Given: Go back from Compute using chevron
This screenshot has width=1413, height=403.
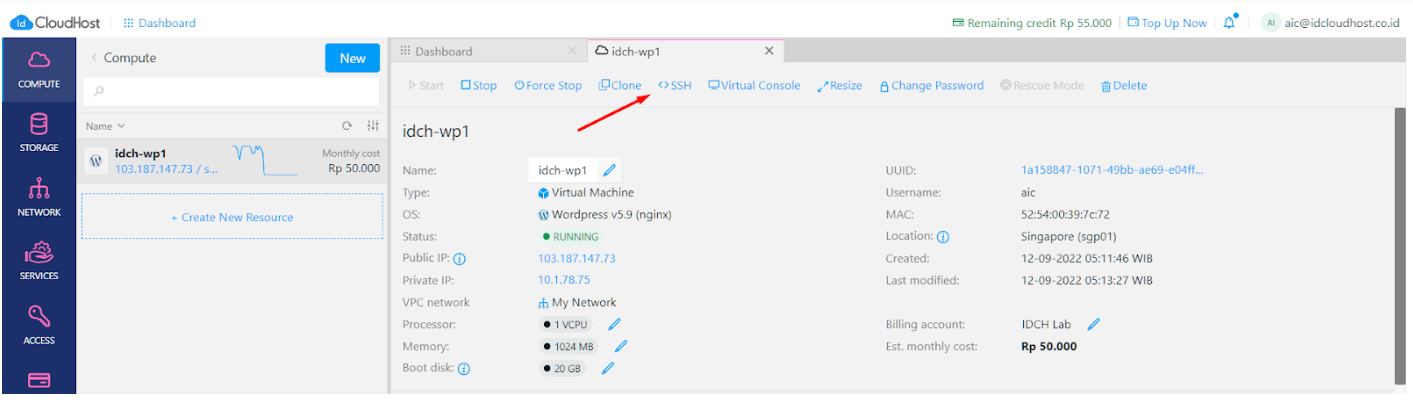Looking at the screenshot, I should click(94, 58).
